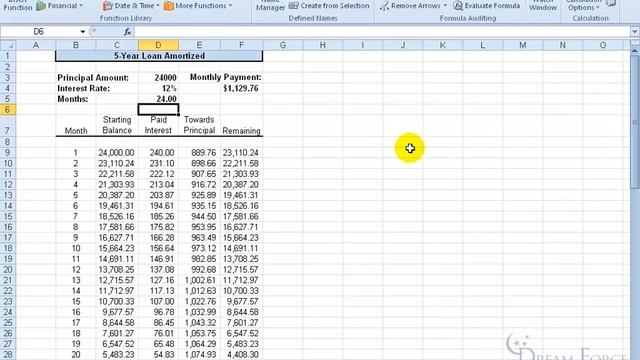Open the Financial functions dropdown

(x=59, y=6)
